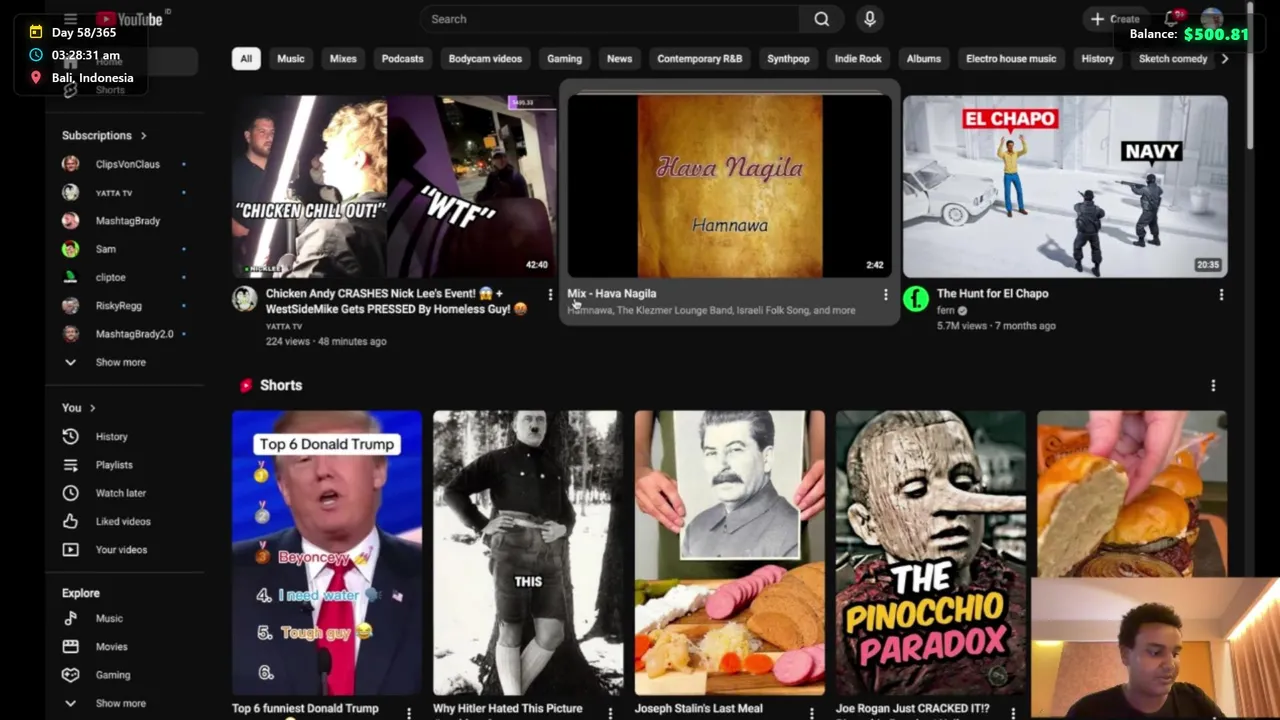
Task: Open Why Hitler Hated This Picture short
Action: [528, 552]
